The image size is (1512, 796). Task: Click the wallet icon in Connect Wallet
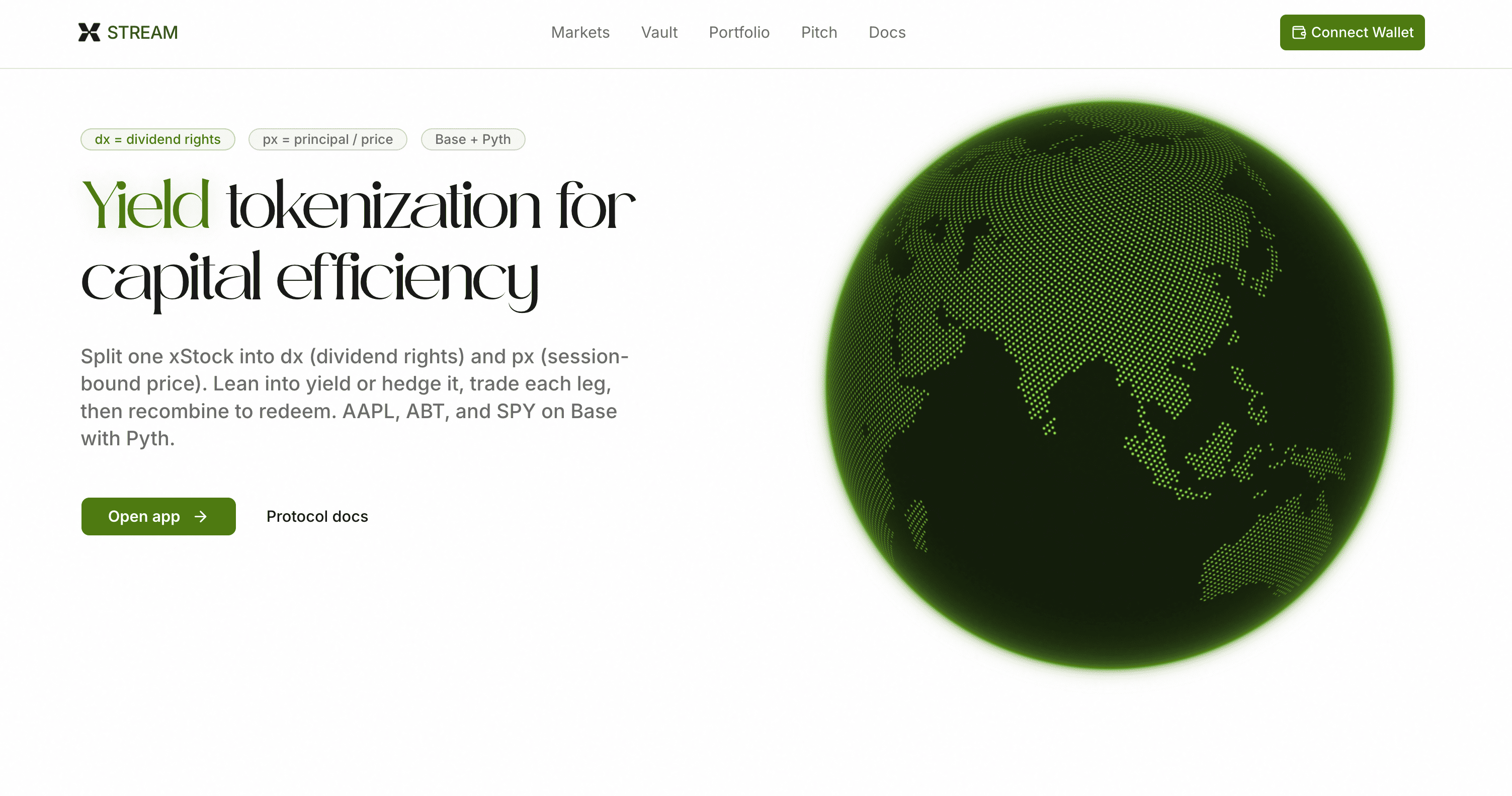1299,32
